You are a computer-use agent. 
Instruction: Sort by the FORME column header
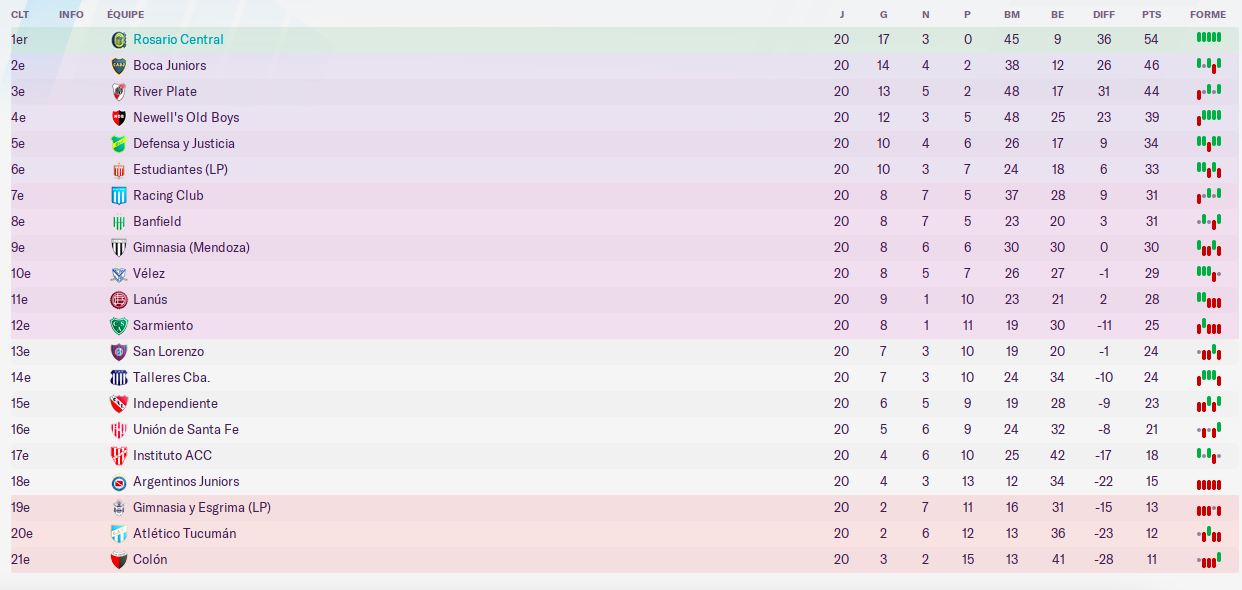[1208, 15]
